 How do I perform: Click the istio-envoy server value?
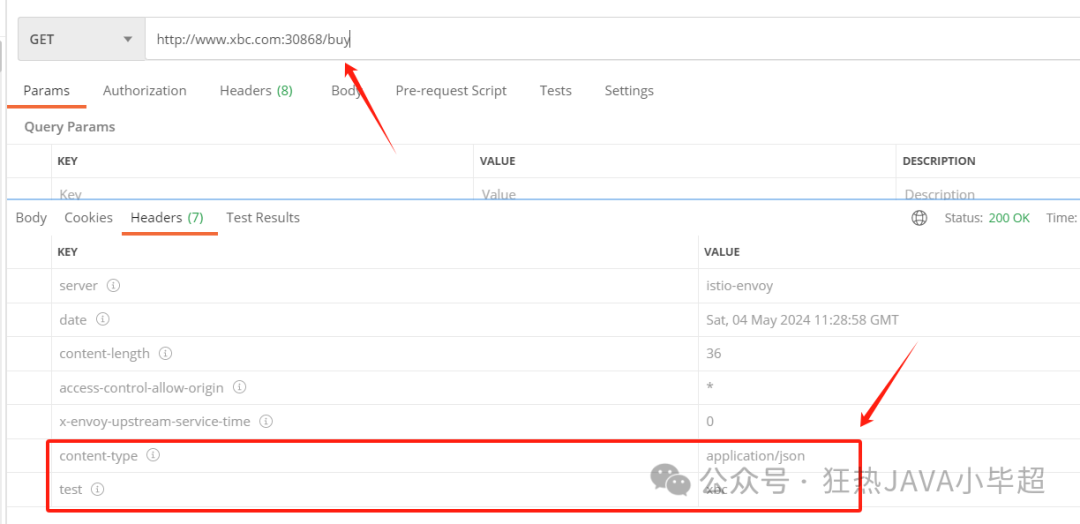tap(740, 285)
